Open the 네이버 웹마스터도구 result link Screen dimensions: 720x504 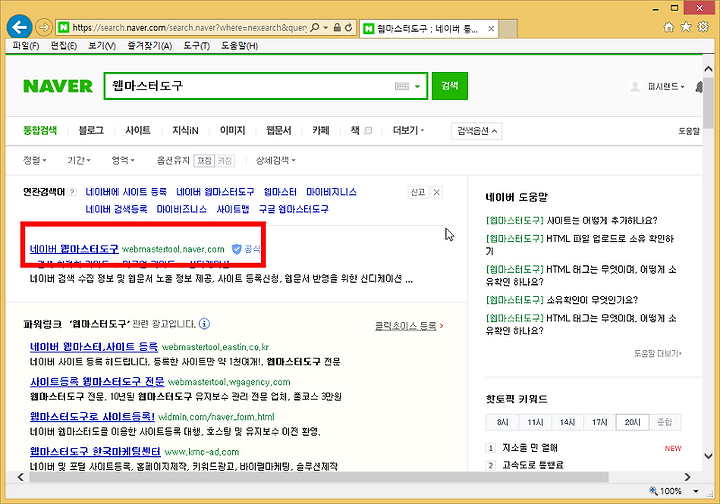click(74, 249)
